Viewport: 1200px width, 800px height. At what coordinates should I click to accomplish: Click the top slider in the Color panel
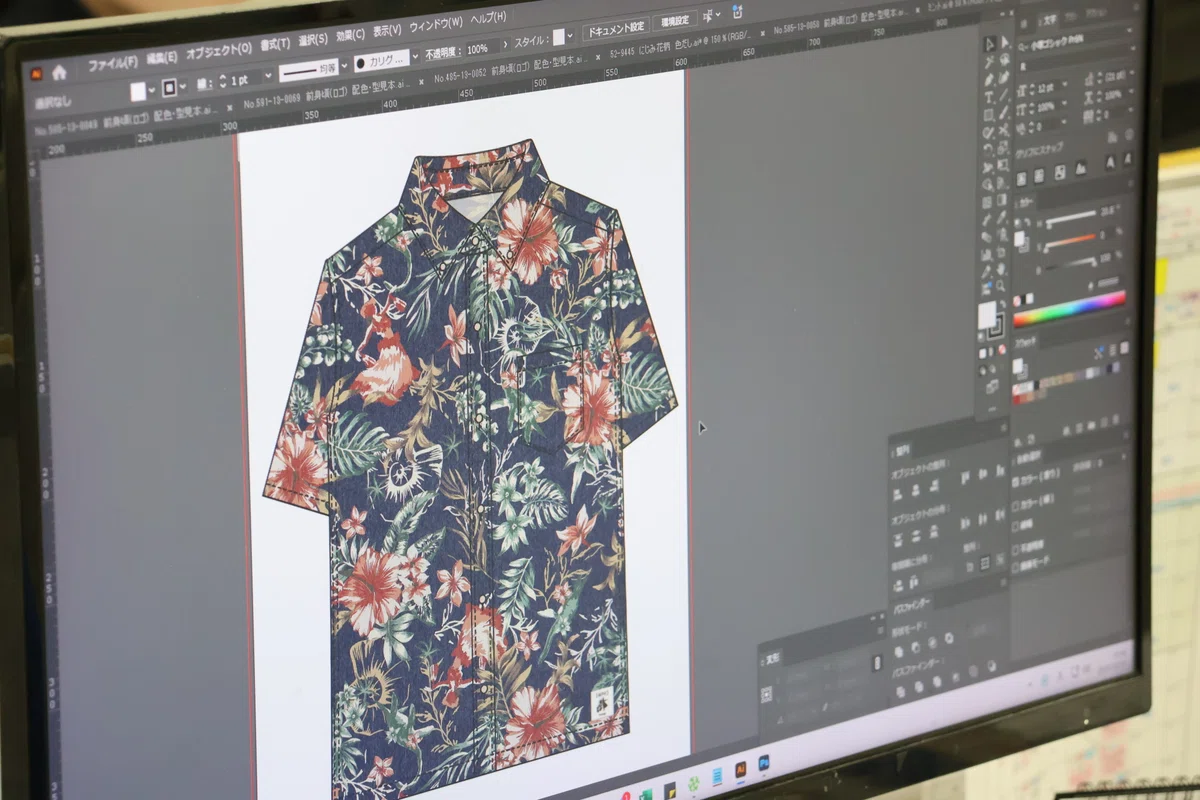pos(1072,216)
